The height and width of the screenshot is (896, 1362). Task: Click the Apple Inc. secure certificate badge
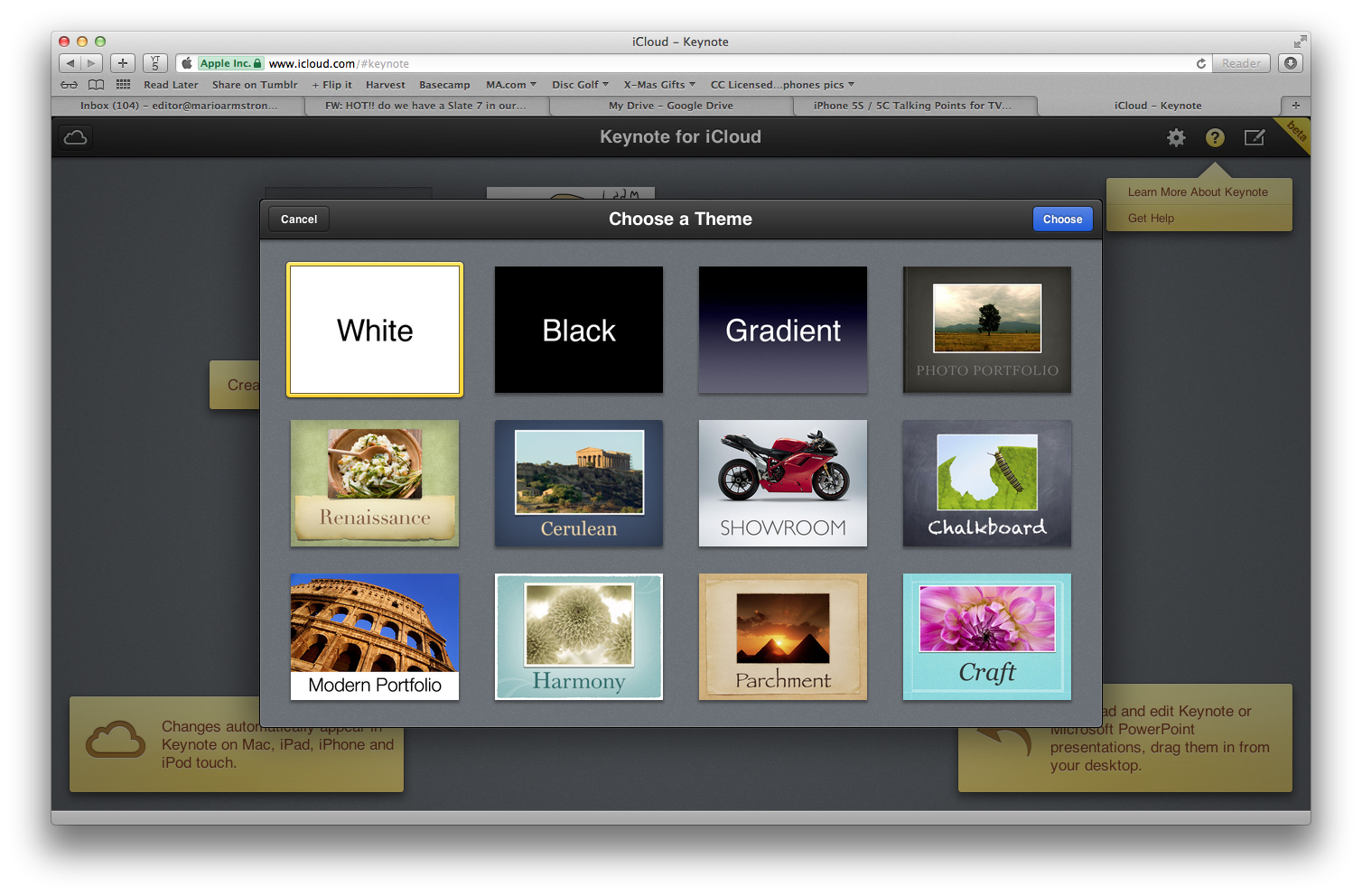click(231, 63)
